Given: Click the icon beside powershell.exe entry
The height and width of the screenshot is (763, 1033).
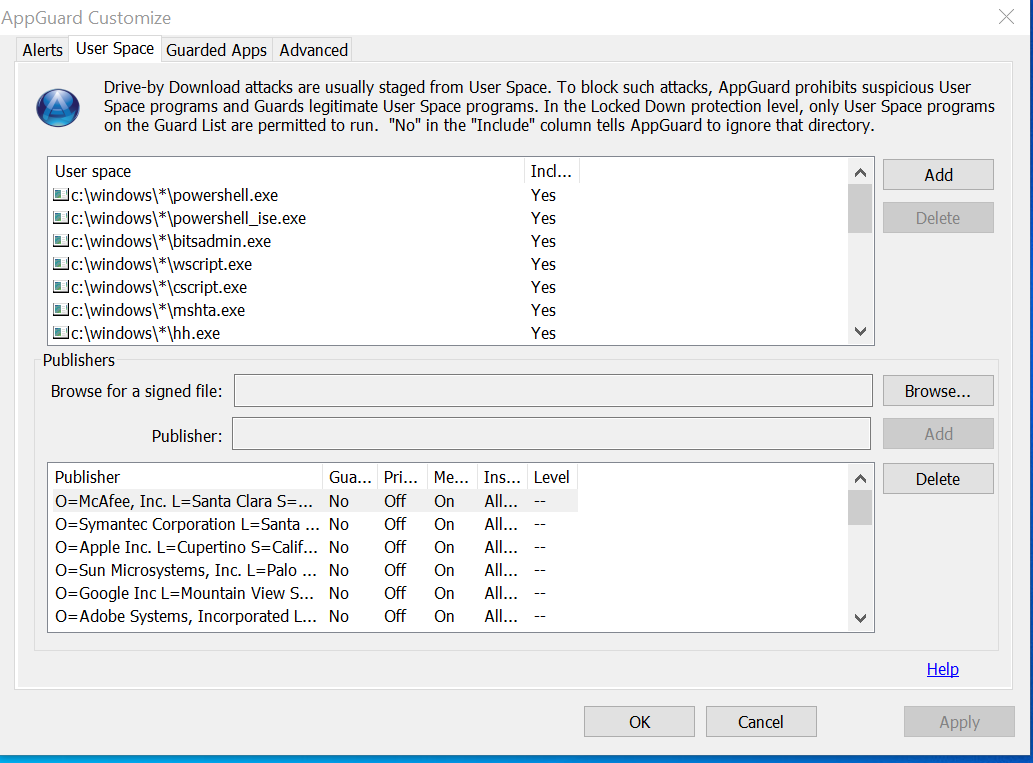Looking at the screenshot, I should [x=61, y=195].
